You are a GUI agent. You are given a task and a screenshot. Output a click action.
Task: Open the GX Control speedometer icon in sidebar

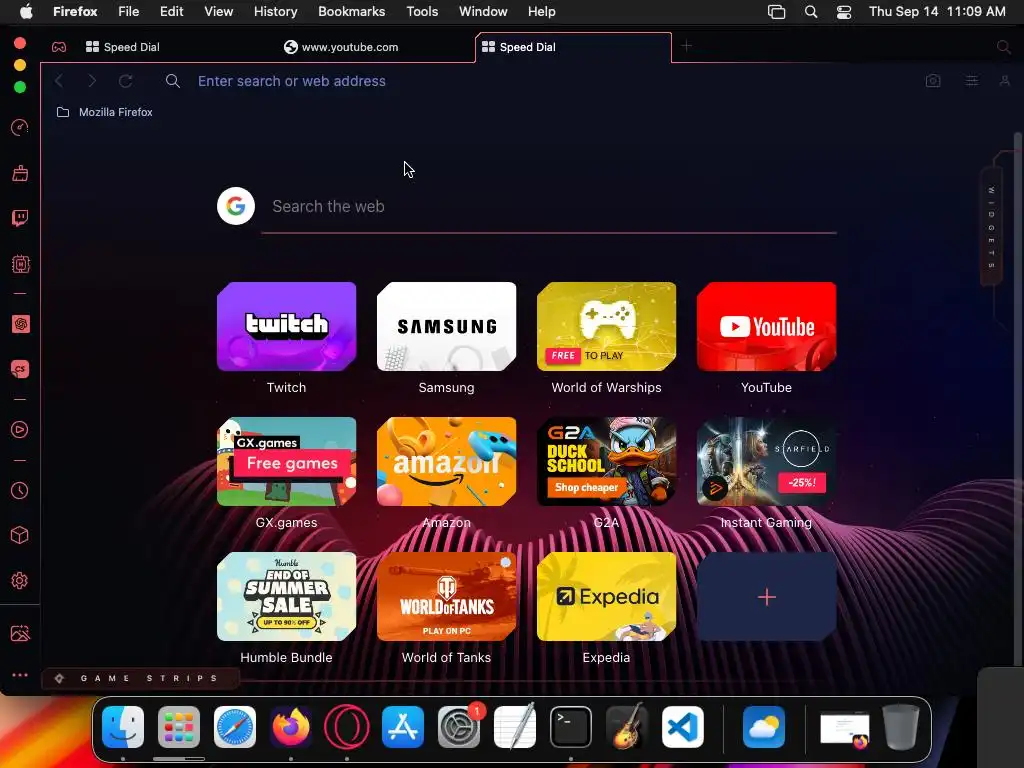coord(20,127)
